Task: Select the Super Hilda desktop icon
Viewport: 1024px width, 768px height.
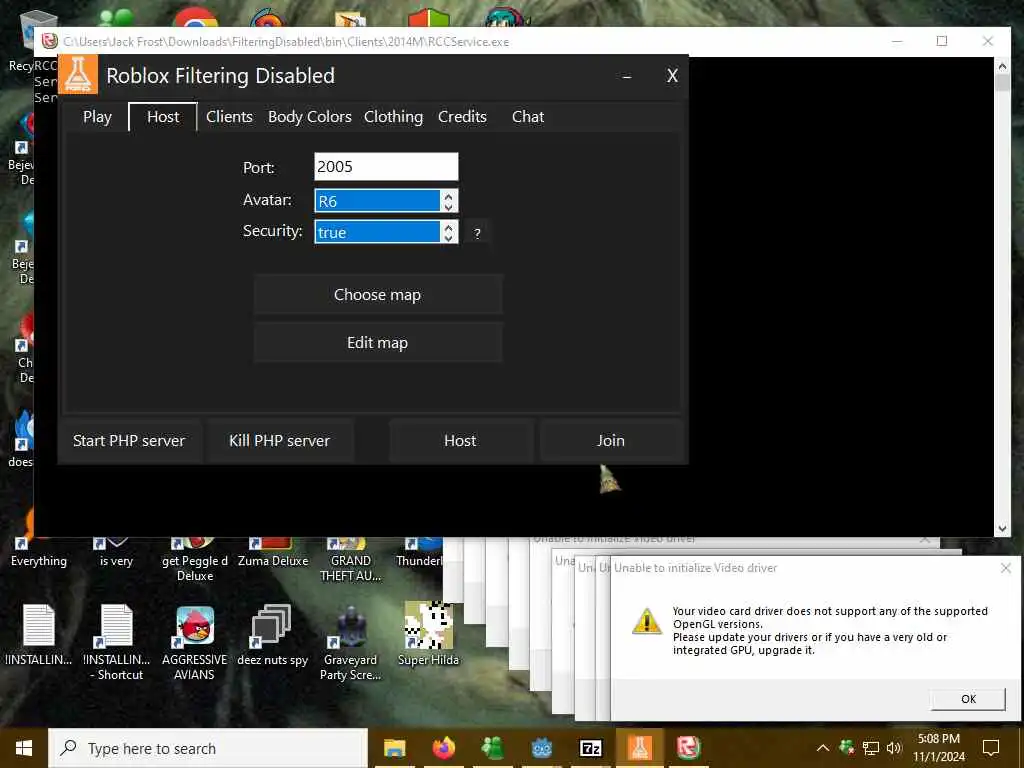Action: click(x=428, y=634)
